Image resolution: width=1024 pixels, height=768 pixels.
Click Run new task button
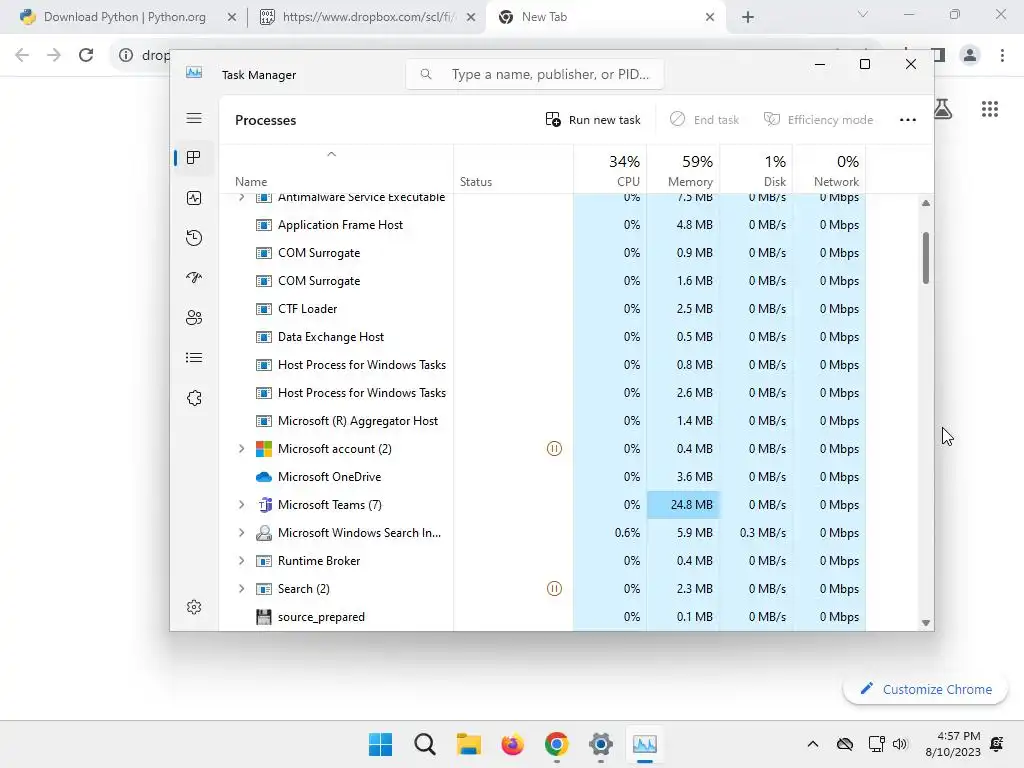pyautogui.click(x=593, y=120)
